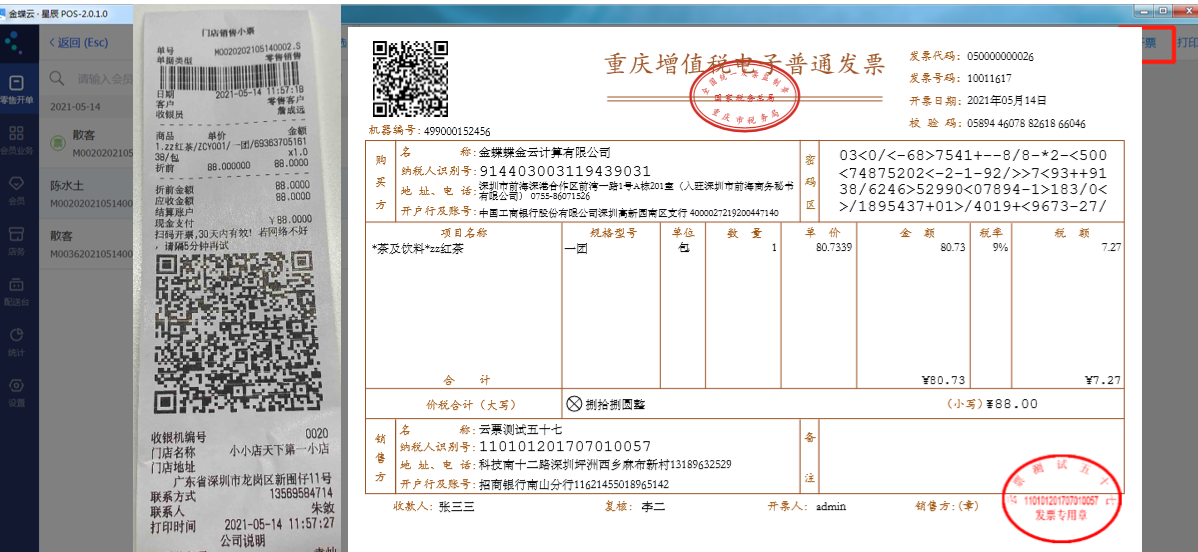Select the 陈水土 order row
The width and height of the screenshot is (1198, 552).
coord(86,194)
